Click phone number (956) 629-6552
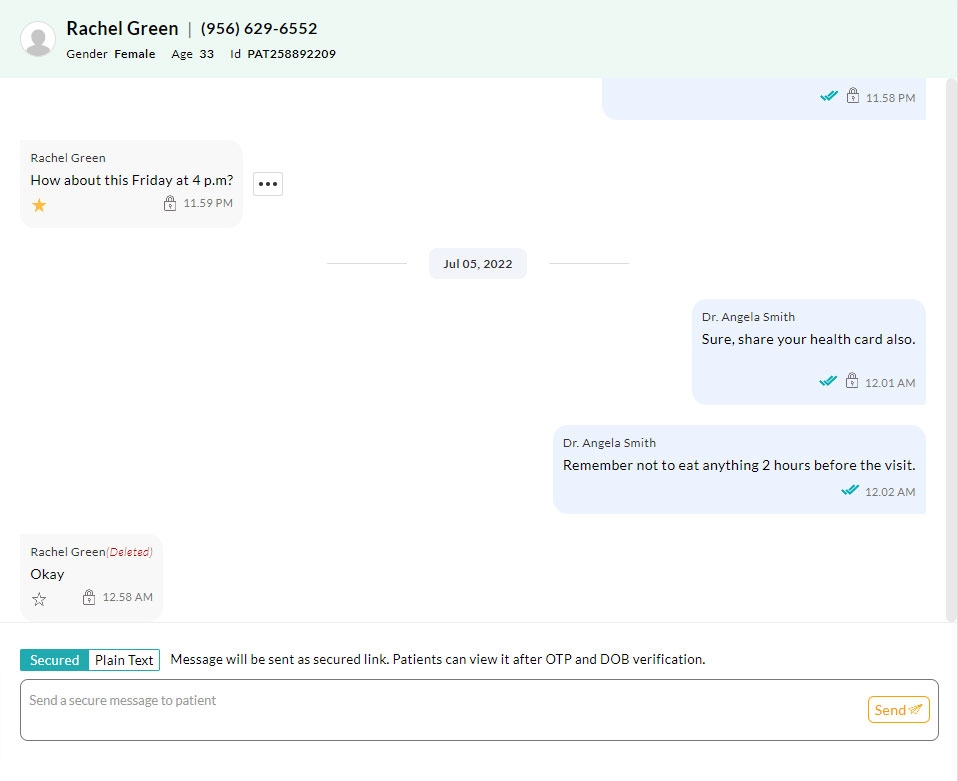Viewport: 958px width, 781px height. tap(258, 28)
